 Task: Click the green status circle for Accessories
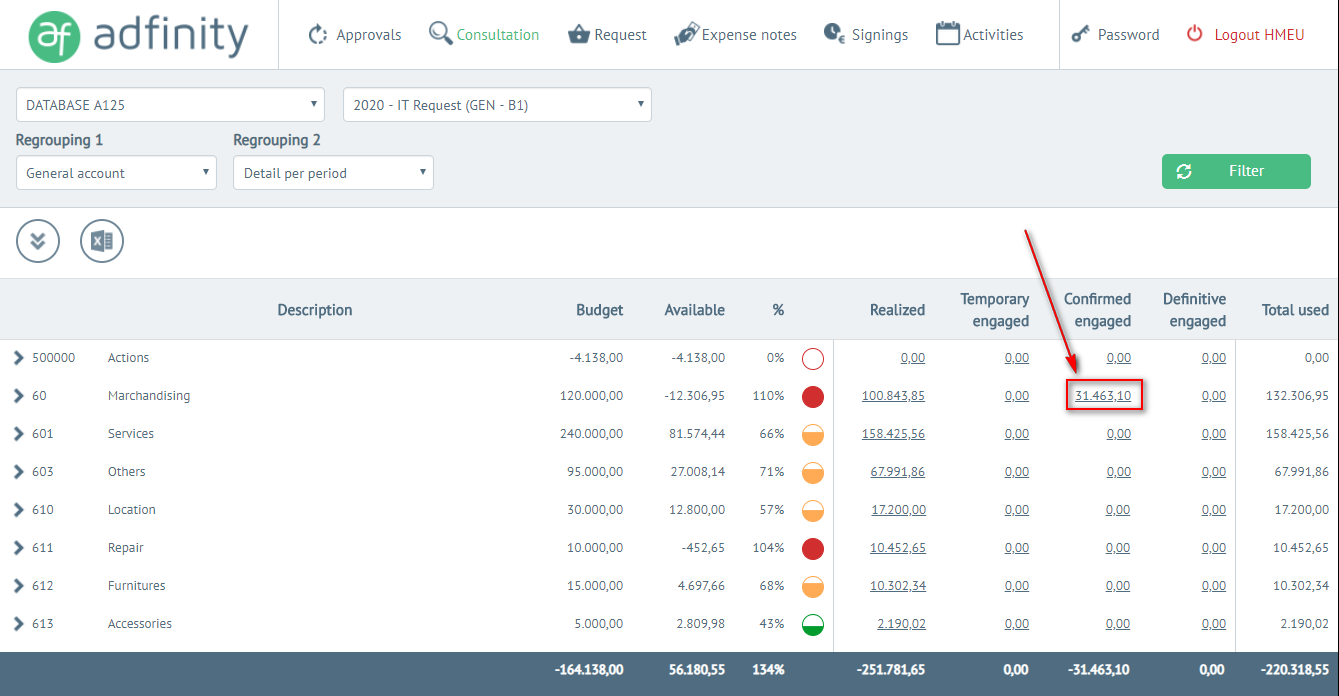[x=813, y=624]
